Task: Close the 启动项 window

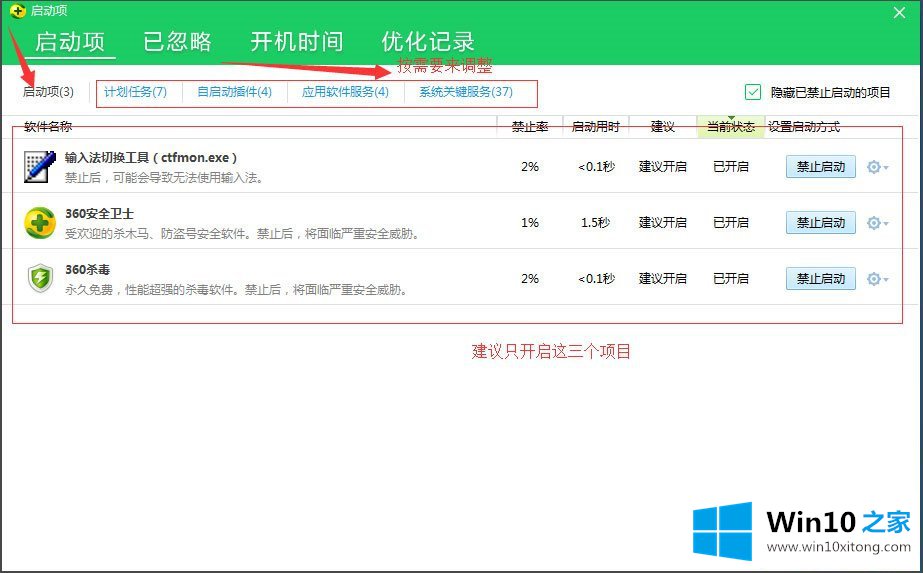Action: [899, 12]
